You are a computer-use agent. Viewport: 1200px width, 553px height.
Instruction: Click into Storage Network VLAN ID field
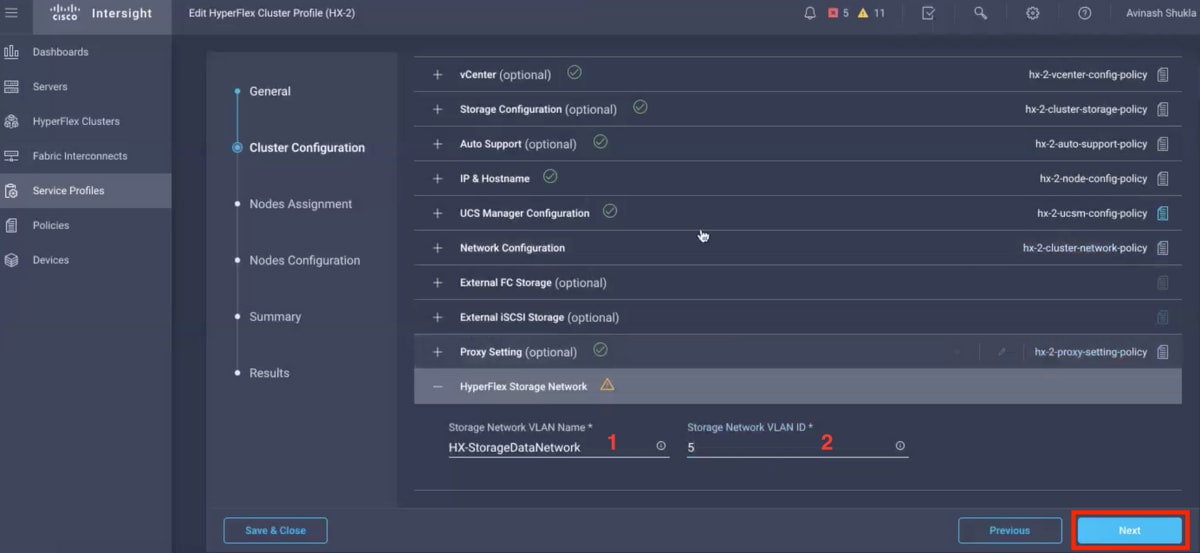[x=798, y=447]
